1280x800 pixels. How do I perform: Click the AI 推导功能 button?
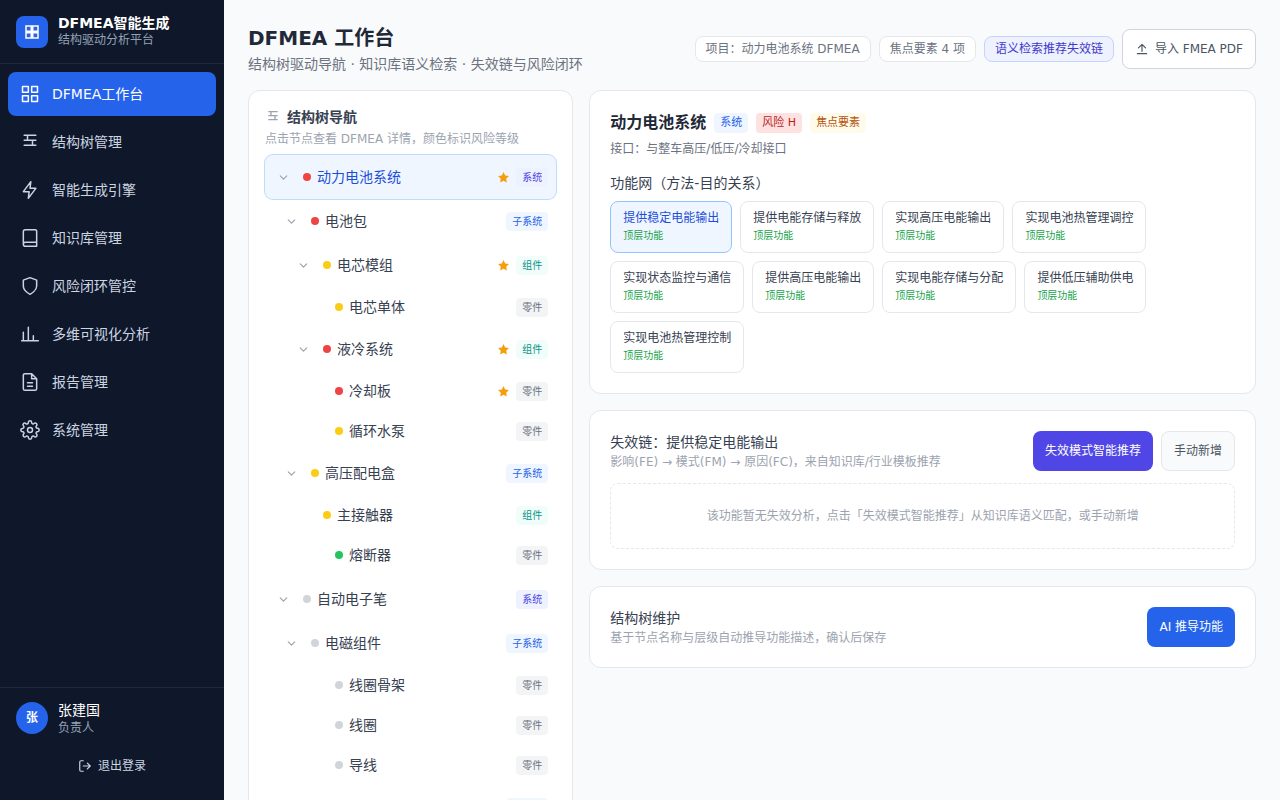[x=1191, y=627]
